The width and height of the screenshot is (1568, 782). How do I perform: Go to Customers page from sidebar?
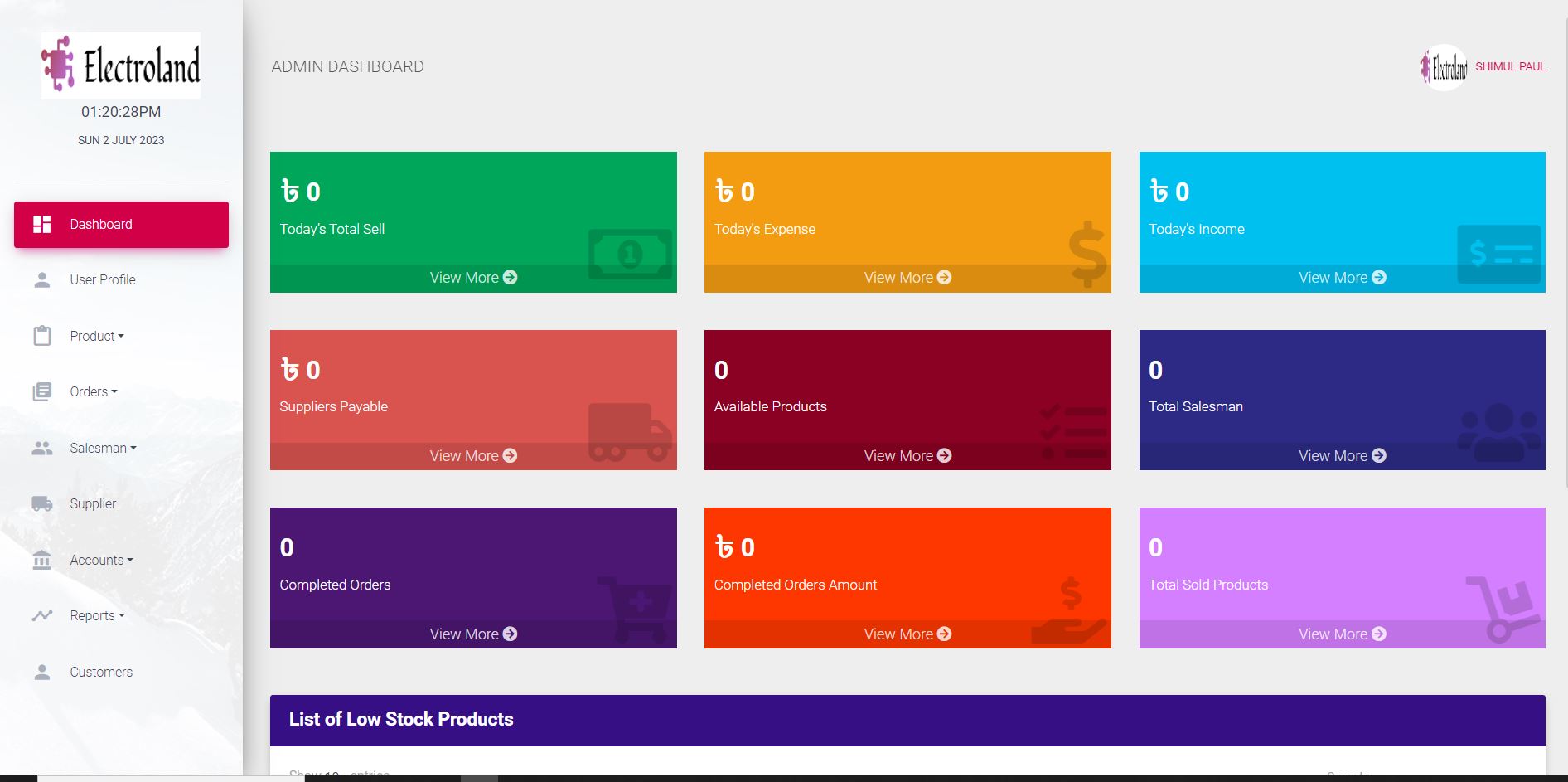[101, 672]
